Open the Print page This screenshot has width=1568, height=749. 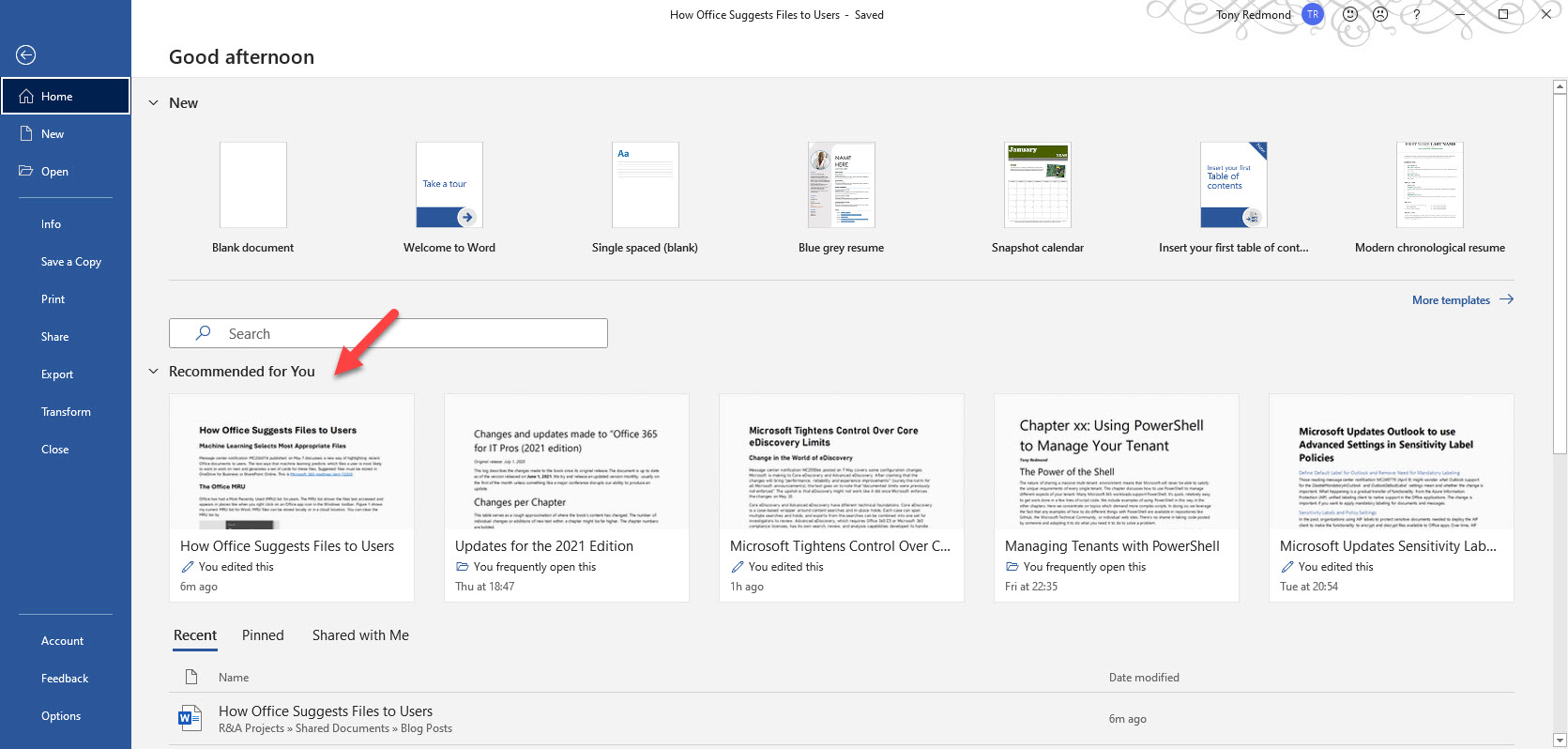tap(53, 299)
